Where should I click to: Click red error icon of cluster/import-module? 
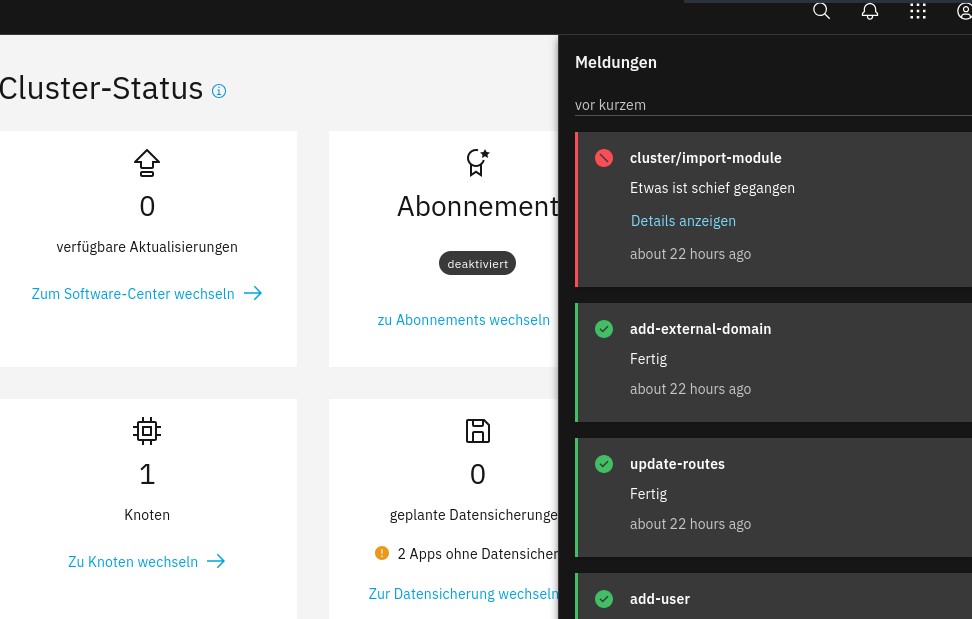tap(604, 158)
